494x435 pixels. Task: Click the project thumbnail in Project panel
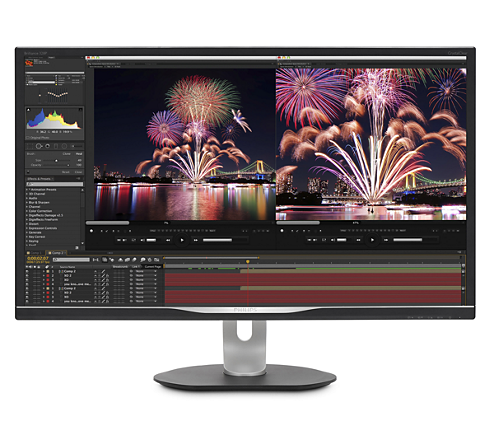click(x=29, y=62)
